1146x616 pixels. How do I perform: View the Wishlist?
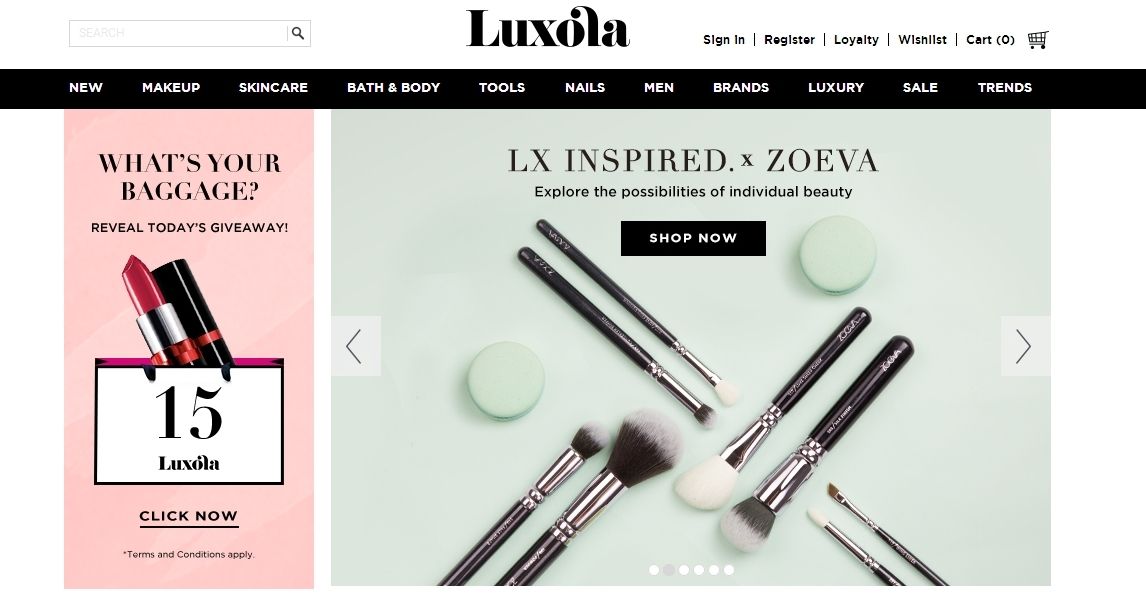coord(922,40)
